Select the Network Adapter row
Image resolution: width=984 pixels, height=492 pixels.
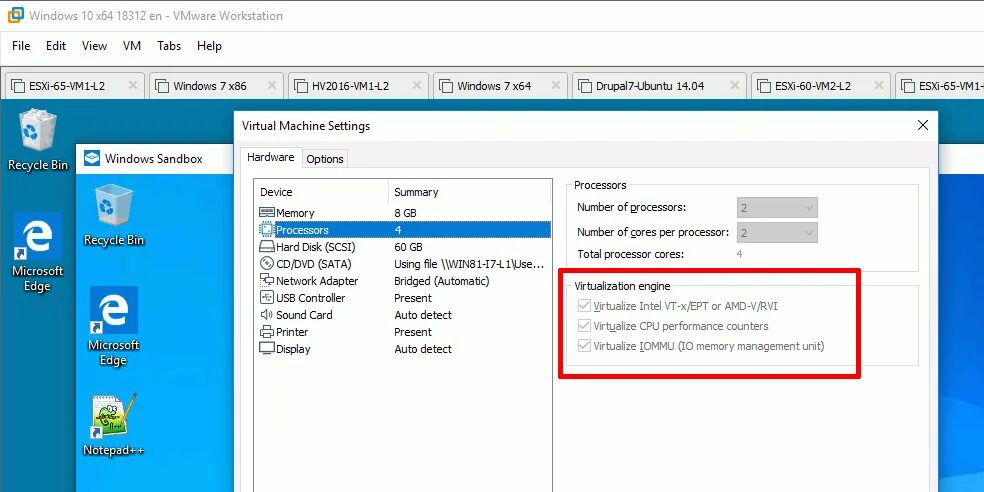click(404, 281)
